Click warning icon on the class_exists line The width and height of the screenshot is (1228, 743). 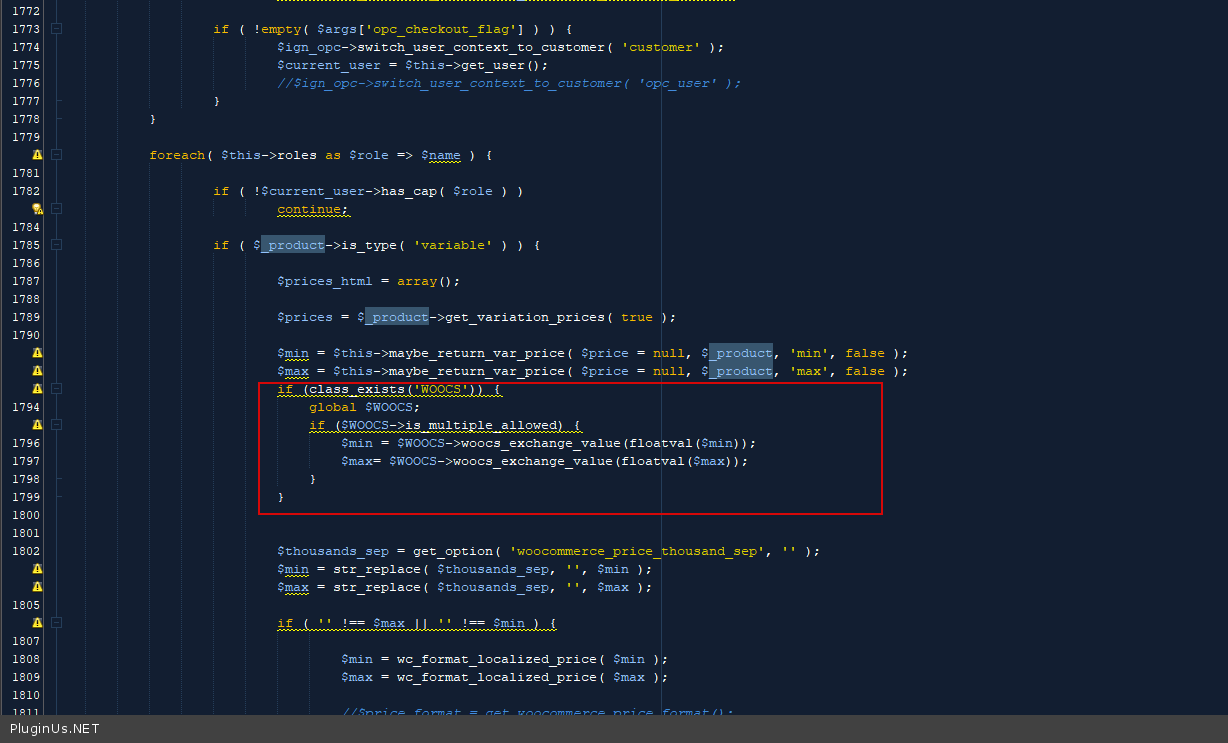(37, 389)
